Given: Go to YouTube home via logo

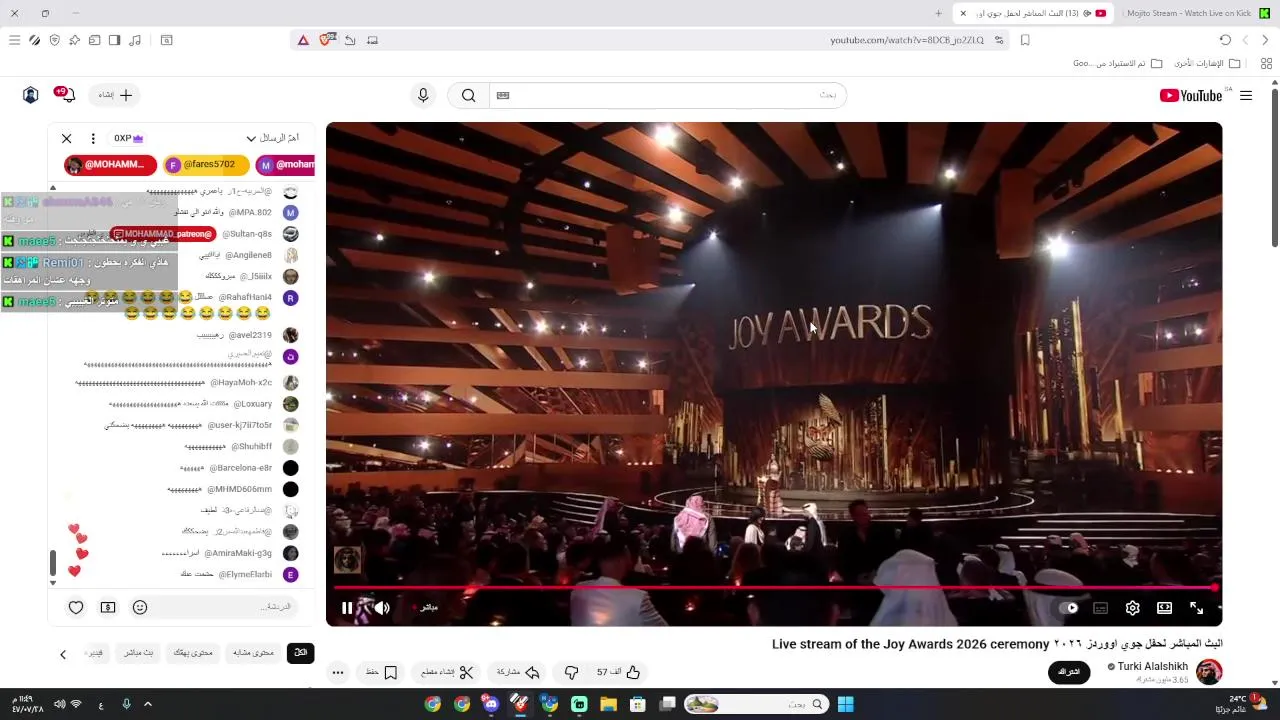Looking at the screenshot, I should click(x=1191, y=95).
